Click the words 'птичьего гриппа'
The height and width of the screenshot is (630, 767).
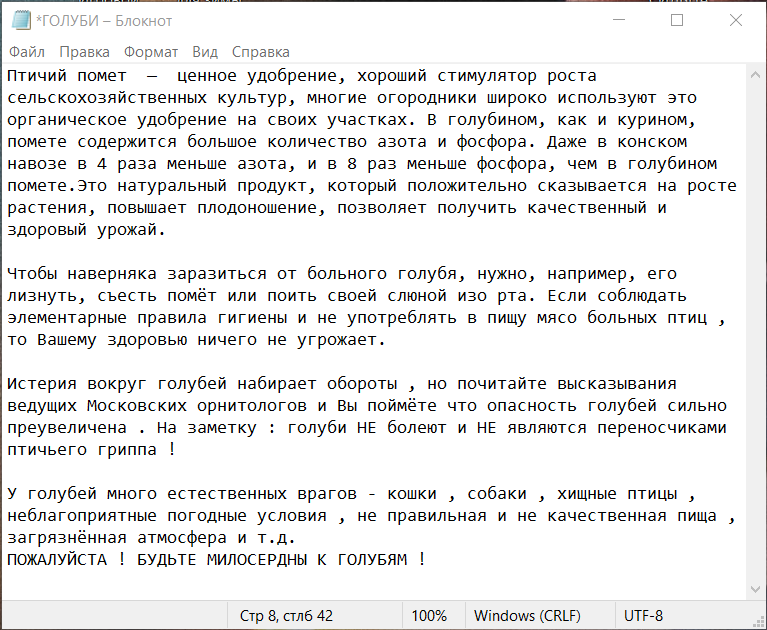pyautogui.click(x=82, y=450)
